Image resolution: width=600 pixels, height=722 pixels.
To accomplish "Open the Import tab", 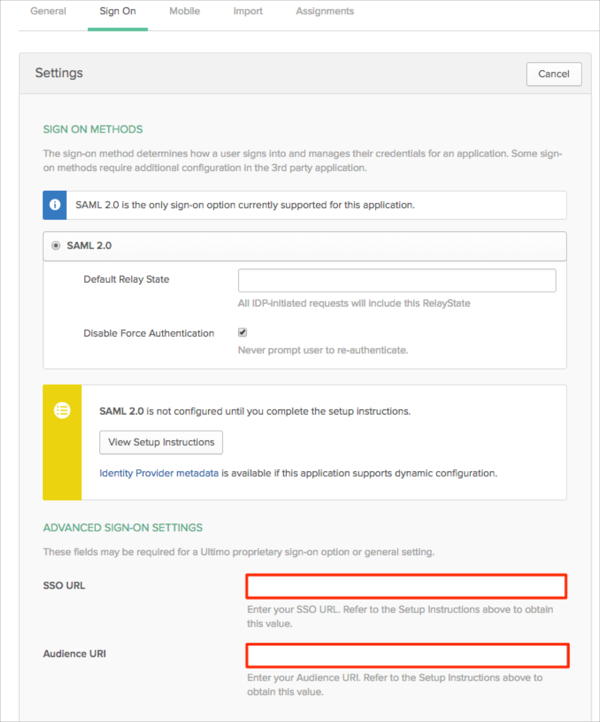I will point(247,12).
